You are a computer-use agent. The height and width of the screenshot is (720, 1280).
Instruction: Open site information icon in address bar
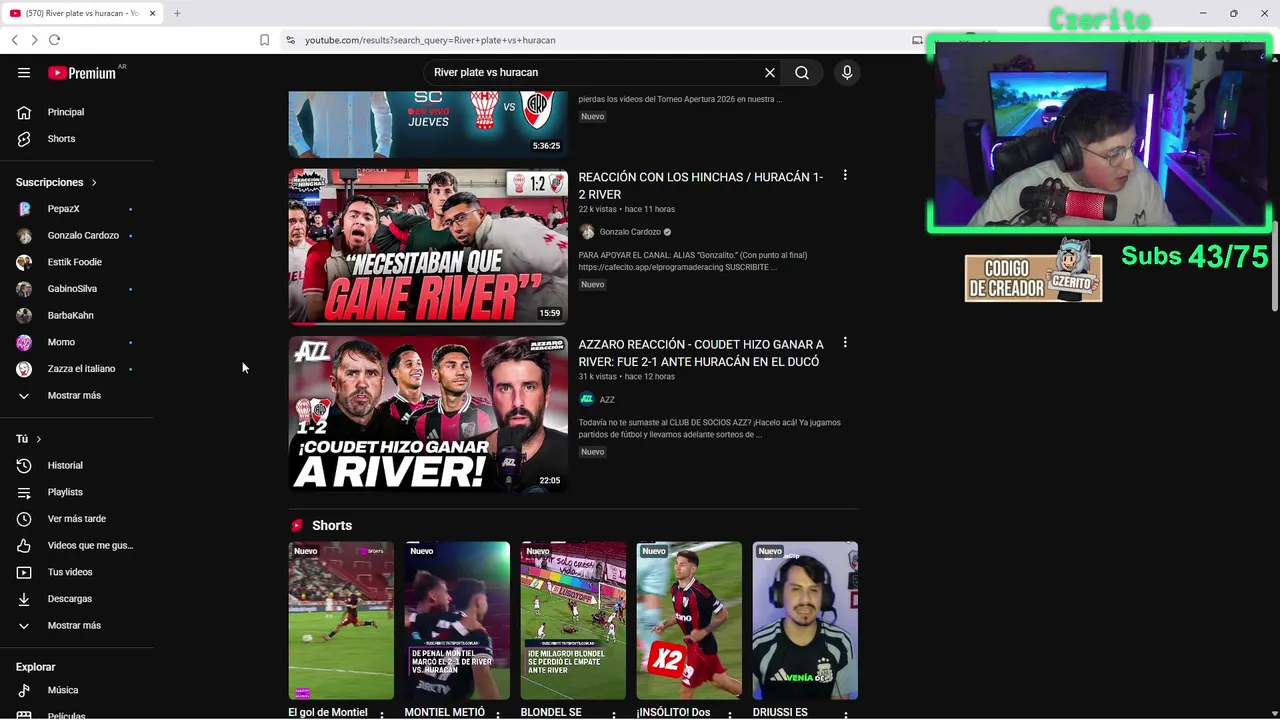[x=290, y=40]
